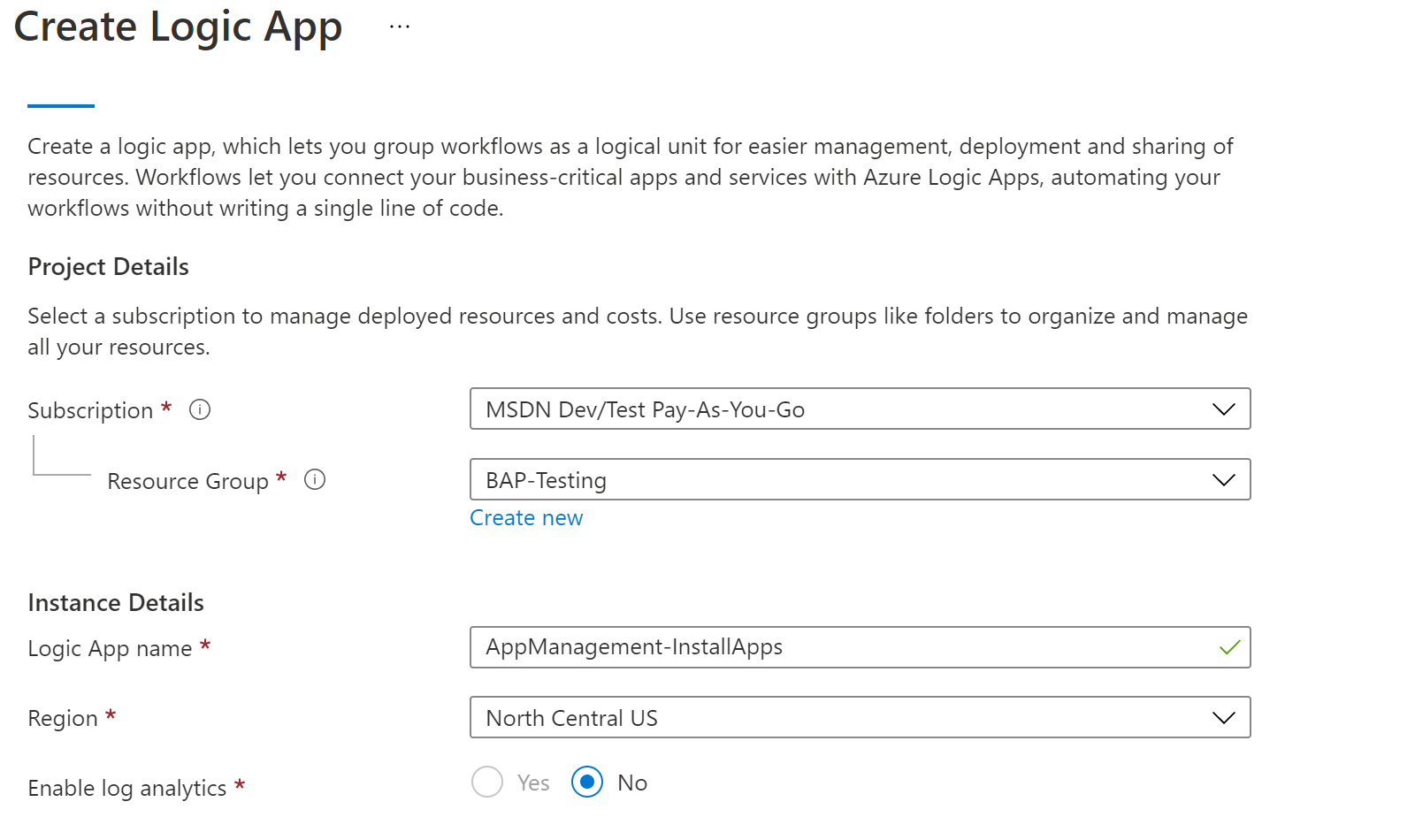Viewport: 1415px width, 840px height.
Task: Select Yes for Enable log analytics
Action: 487,782
